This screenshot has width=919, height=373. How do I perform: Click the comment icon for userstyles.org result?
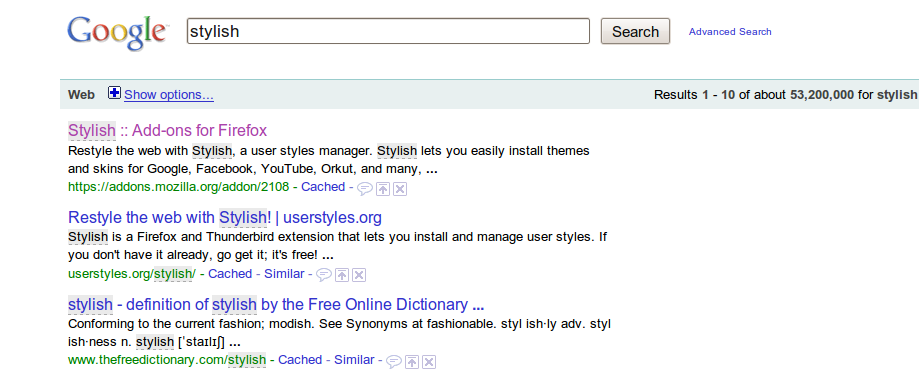click(x=324, y=274)
